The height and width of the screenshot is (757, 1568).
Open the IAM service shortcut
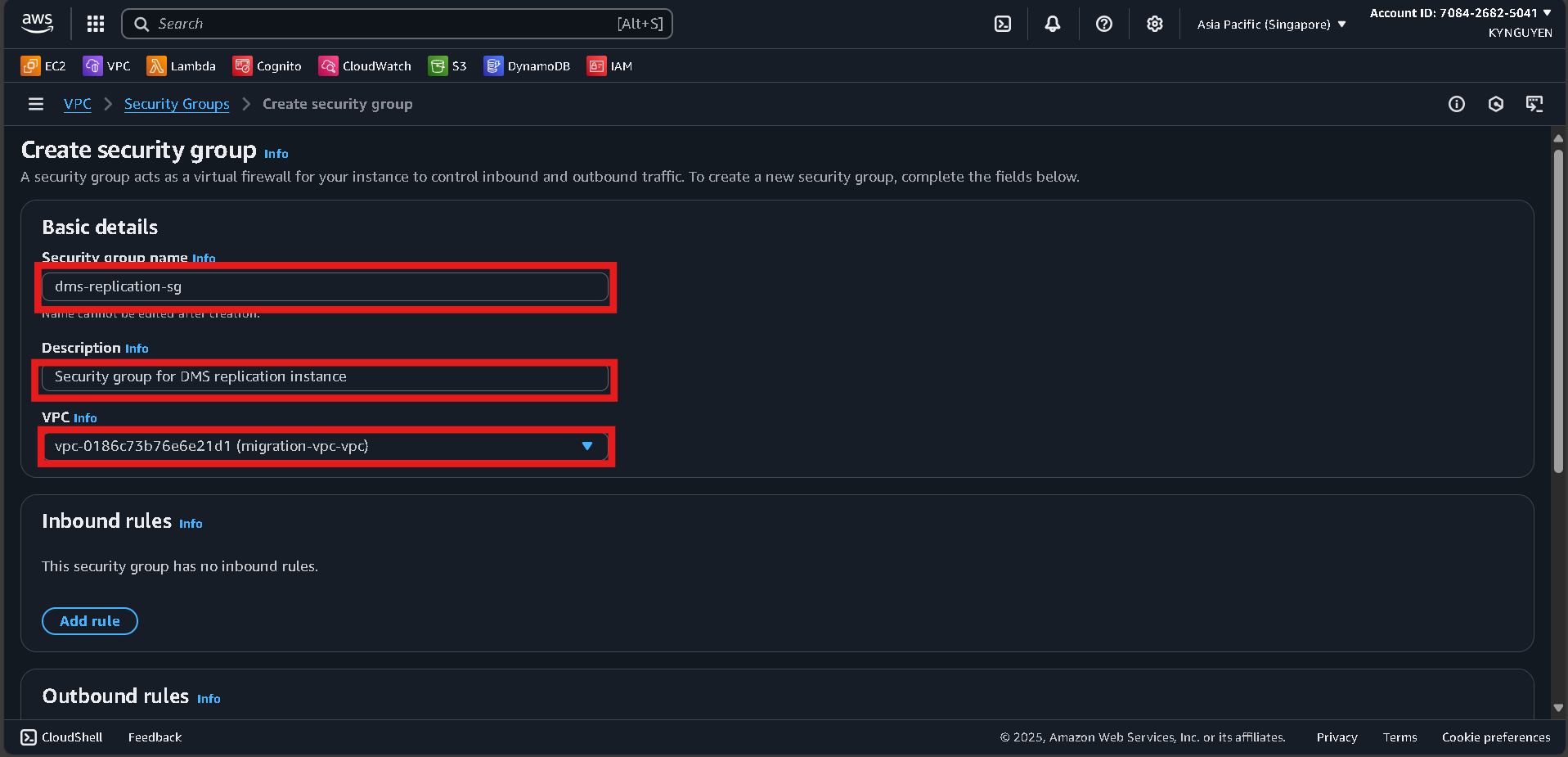point(609,65)
